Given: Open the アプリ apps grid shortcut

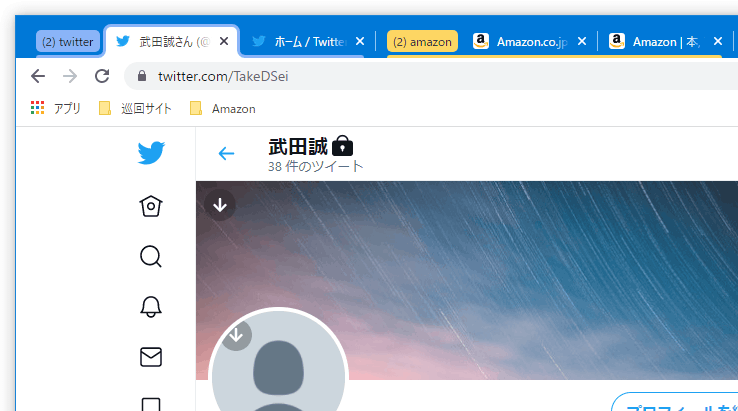Looking at the screenshot, I should click(x=56, y=108).
